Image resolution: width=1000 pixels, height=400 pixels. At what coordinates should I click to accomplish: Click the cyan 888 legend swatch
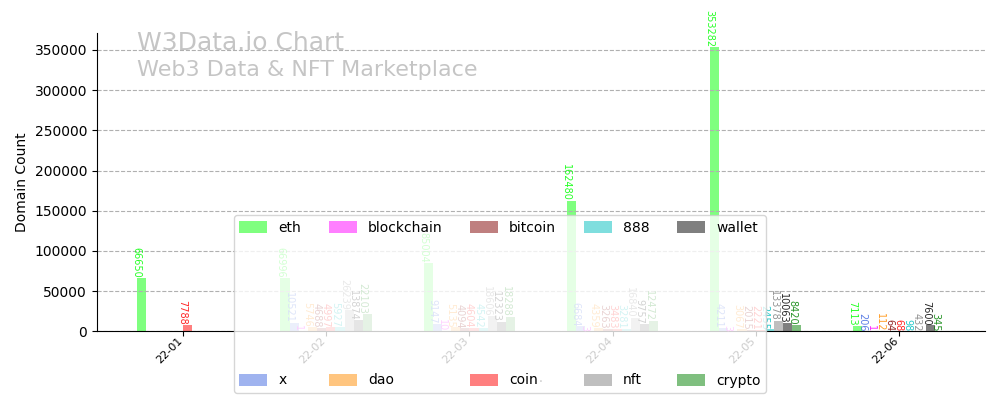597,227
